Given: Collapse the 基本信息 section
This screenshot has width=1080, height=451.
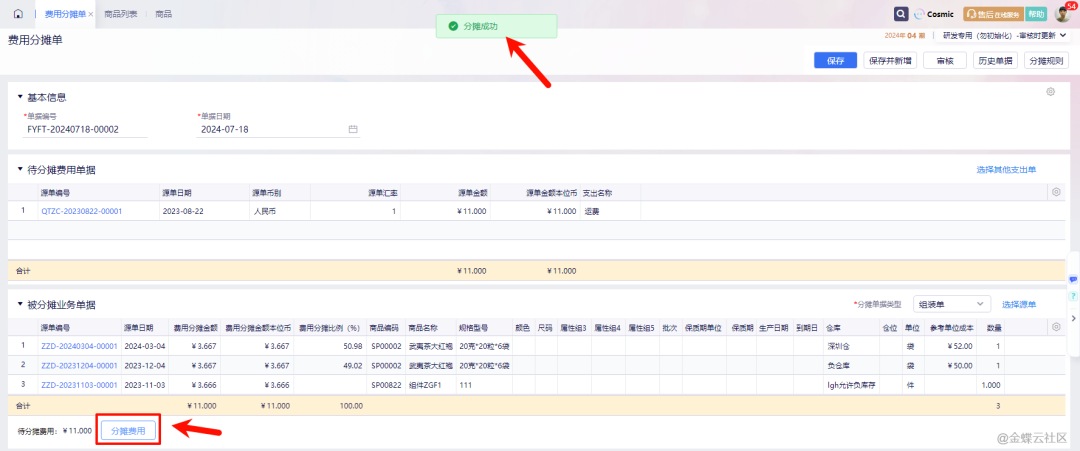Looking at the screenshot, I should pyautogui.click(x=19, y=97).
